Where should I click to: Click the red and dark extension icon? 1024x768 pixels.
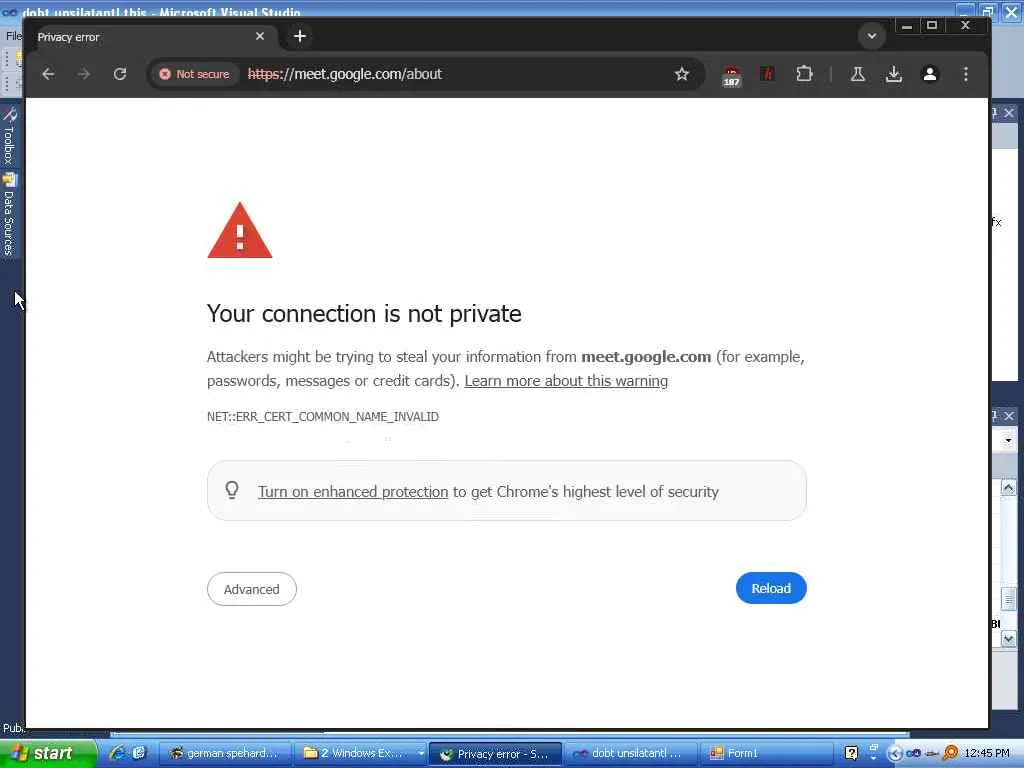768,74
